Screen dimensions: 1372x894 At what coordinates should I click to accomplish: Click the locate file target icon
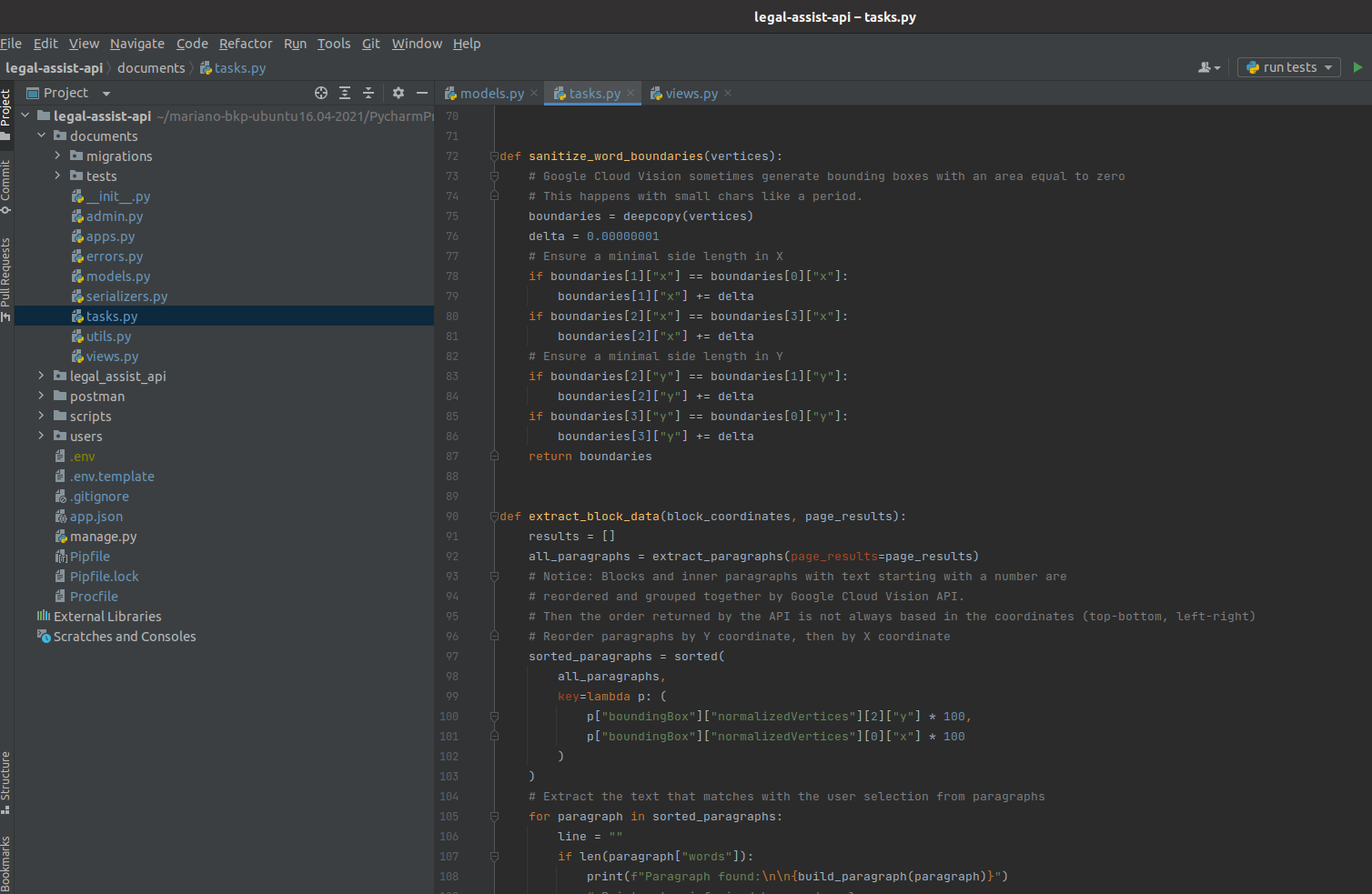click(x=321, y=93)
